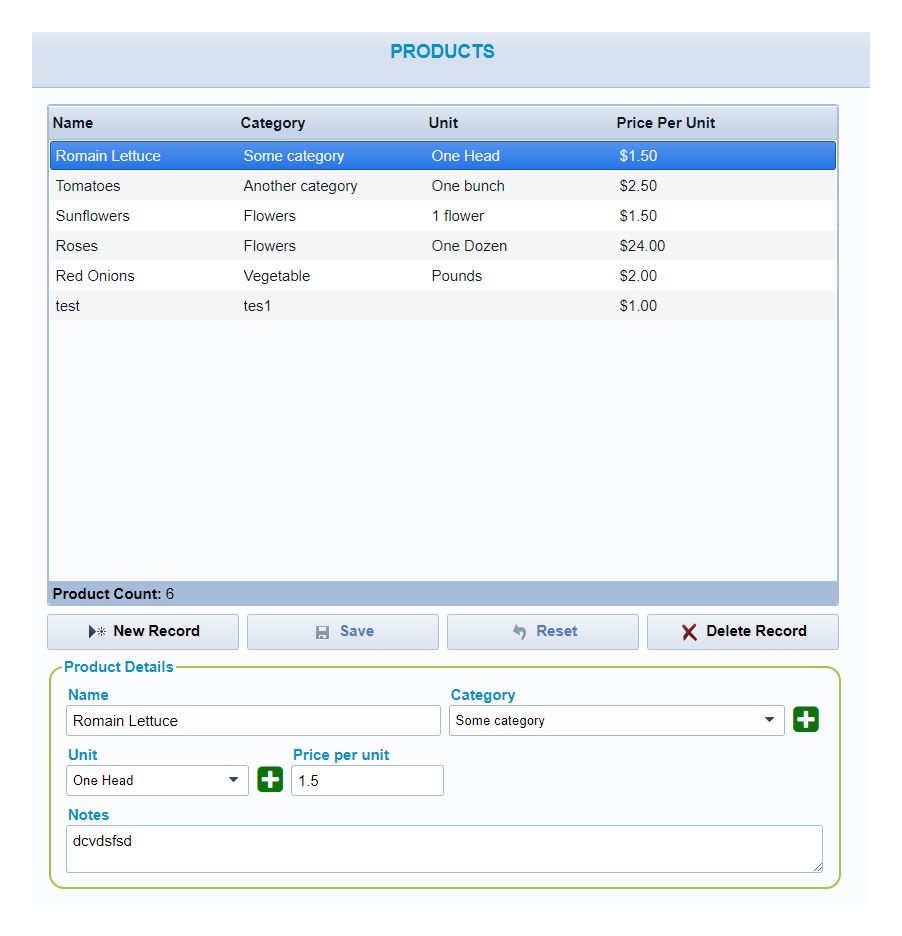This screenshot has width=902, height=936.
Task: Click the Product Count footer text
Action: pyautogui.click(x=113, y=594)
